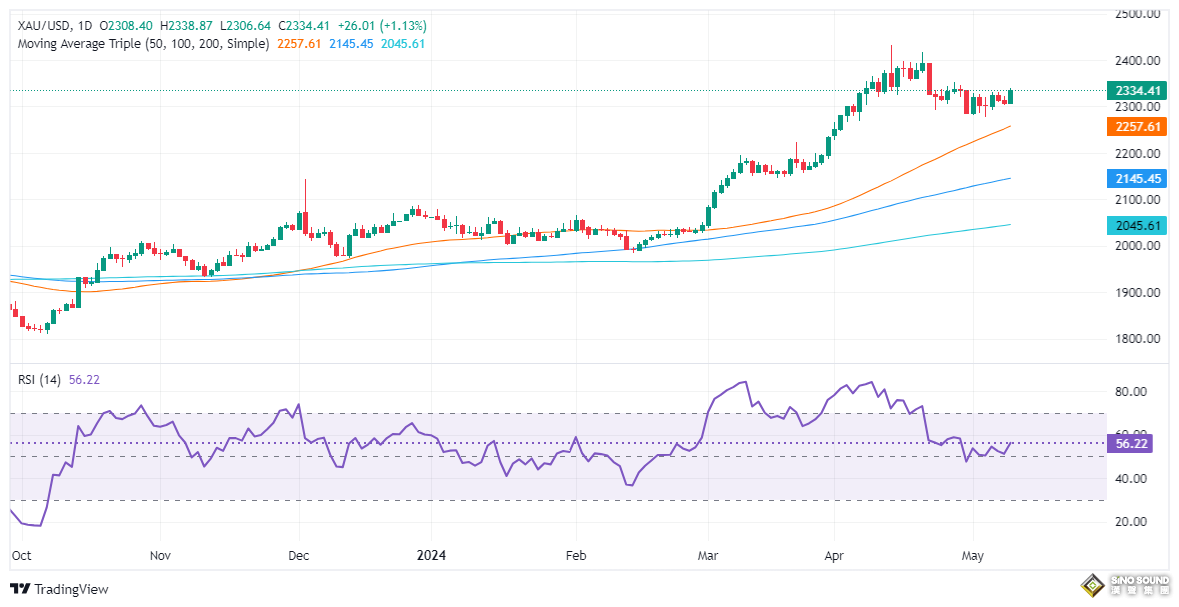Click the orange 2257.61 price axis tag
Screen dimensions: 1179x607
pyautogui.click(x=1139, y=127)
